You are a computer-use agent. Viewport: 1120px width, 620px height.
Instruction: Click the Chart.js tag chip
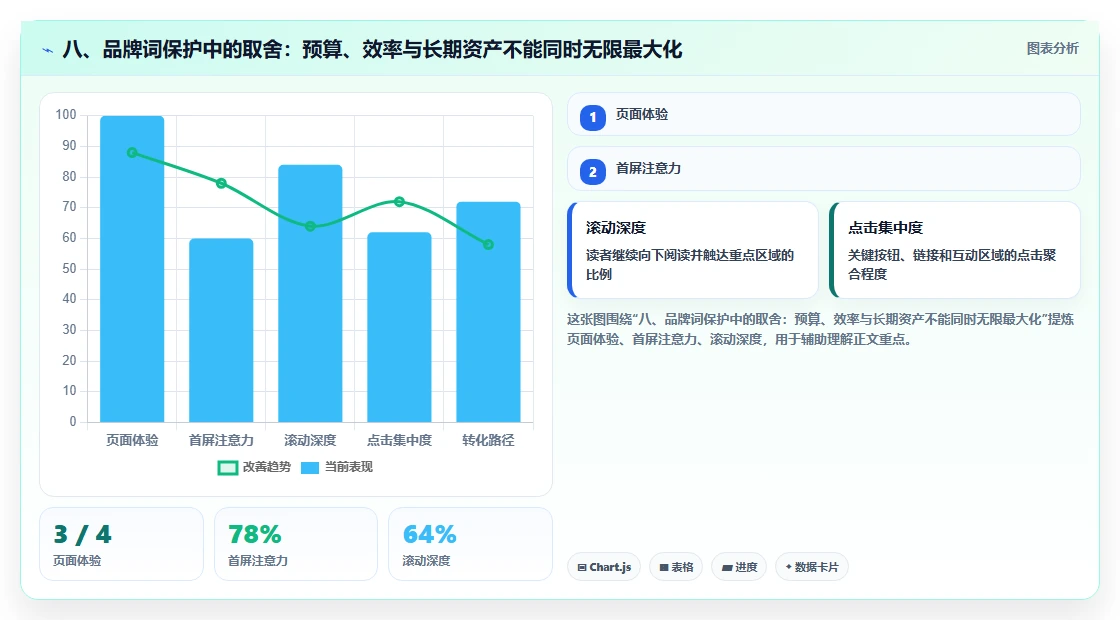[604, 567]
